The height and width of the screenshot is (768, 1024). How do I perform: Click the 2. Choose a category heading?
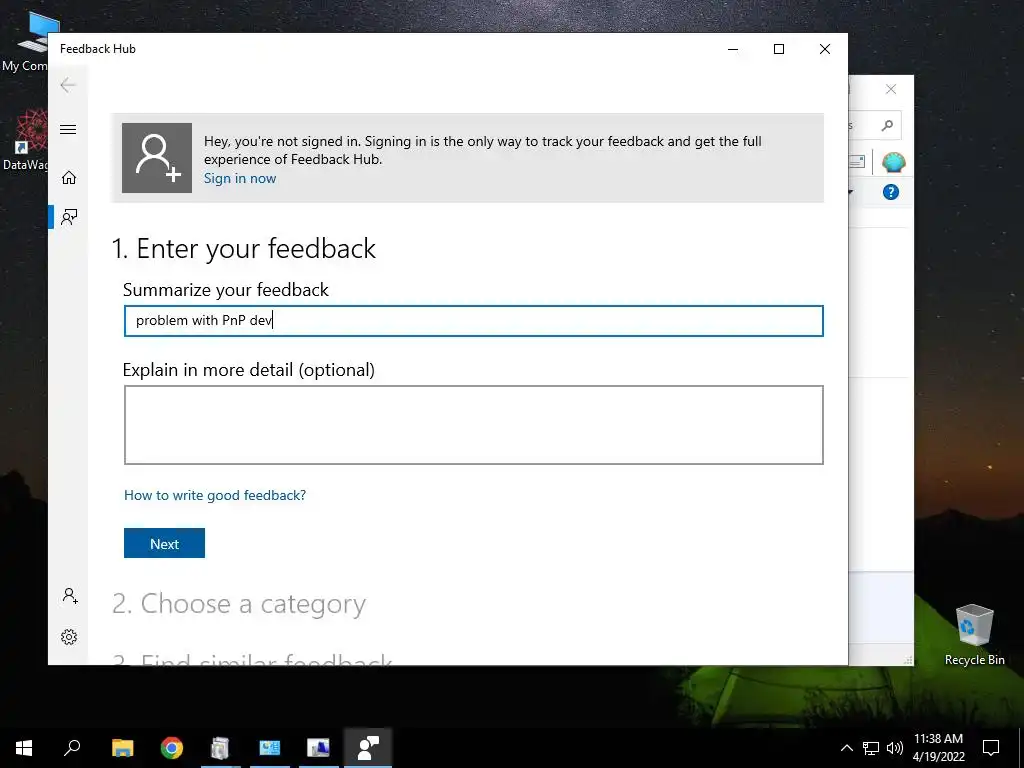[239, 603]
